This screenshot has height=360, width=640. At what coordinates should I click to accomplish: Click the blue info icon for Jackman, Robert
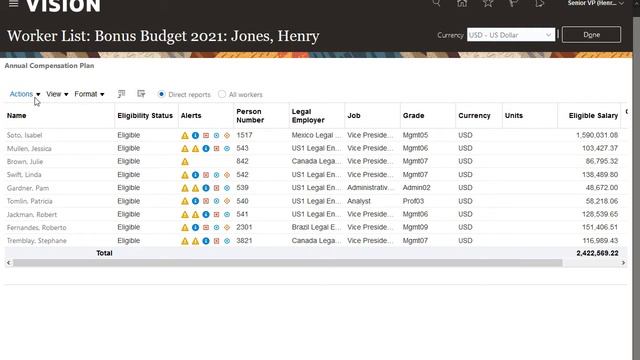(206, 214)
